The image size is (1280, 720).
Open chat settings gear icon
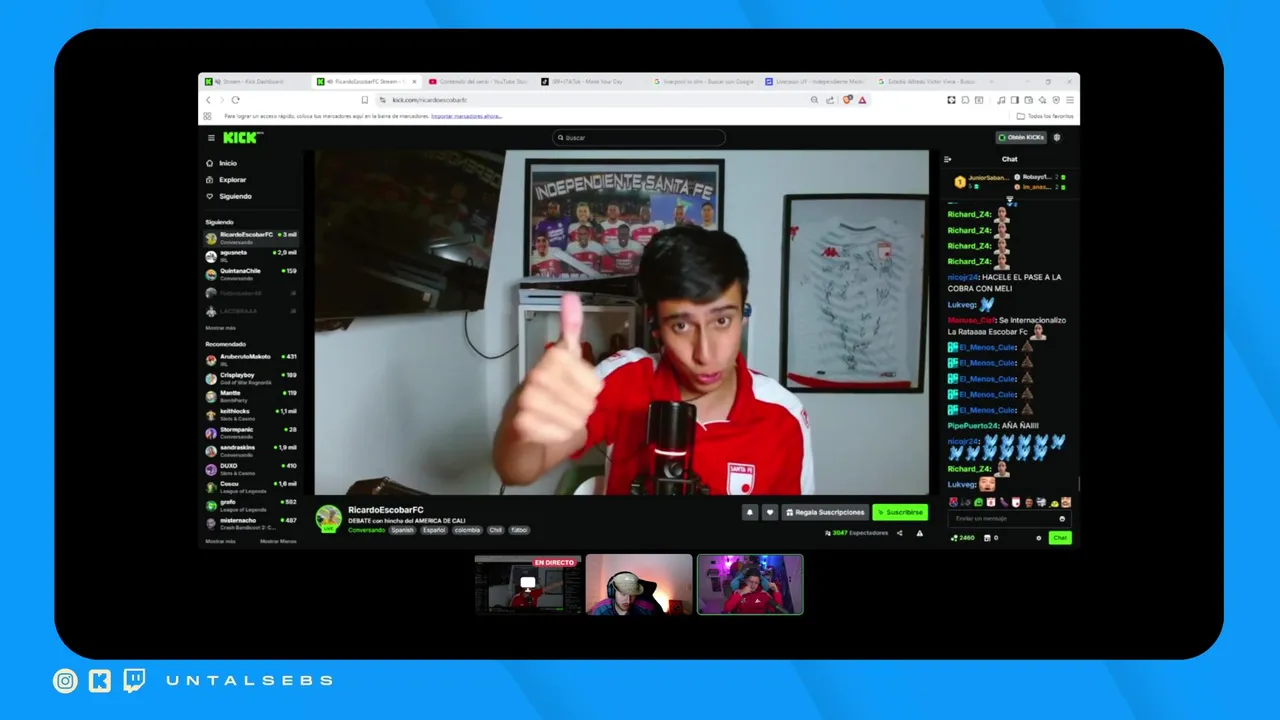tap(1039, 538)
